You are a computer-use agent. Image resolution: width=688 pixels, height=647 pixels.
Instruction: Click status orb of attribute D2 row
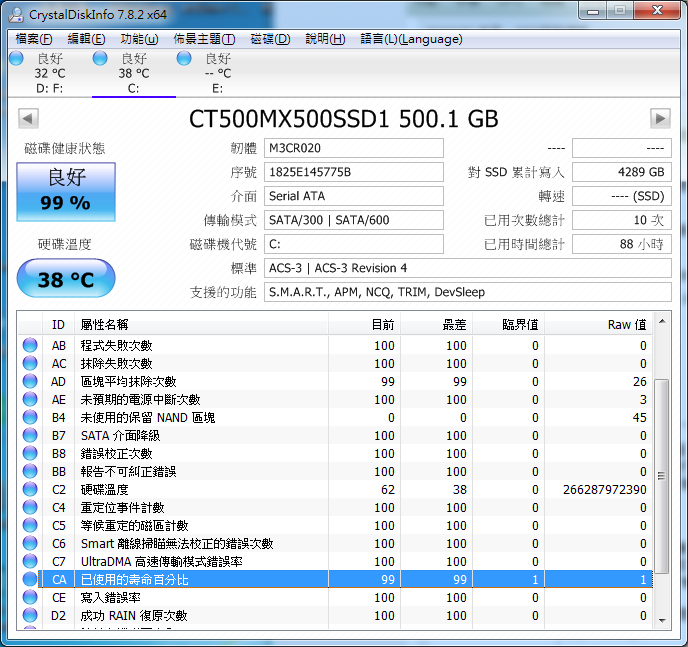click(x=30, y=615)
